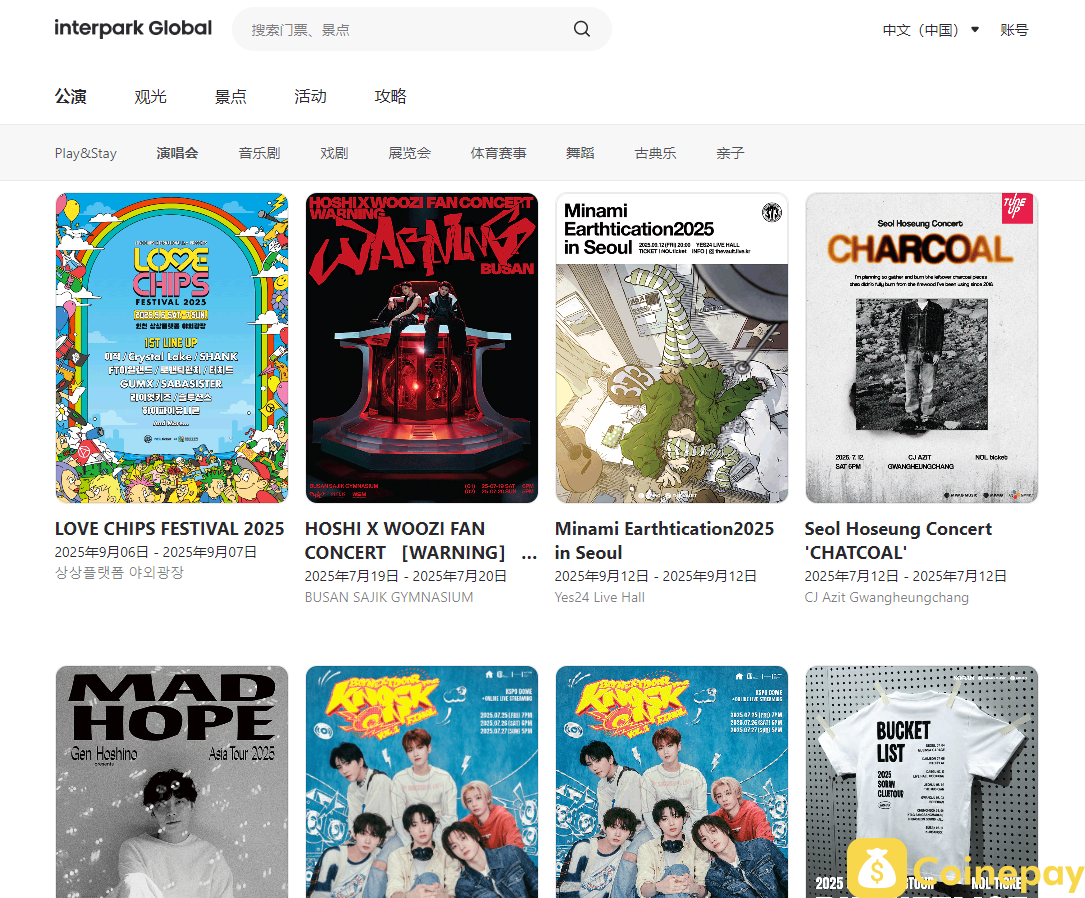Open the 中文（中国）language dropdown
This screenshot has width=1085, height=898.
coord(931,30)
